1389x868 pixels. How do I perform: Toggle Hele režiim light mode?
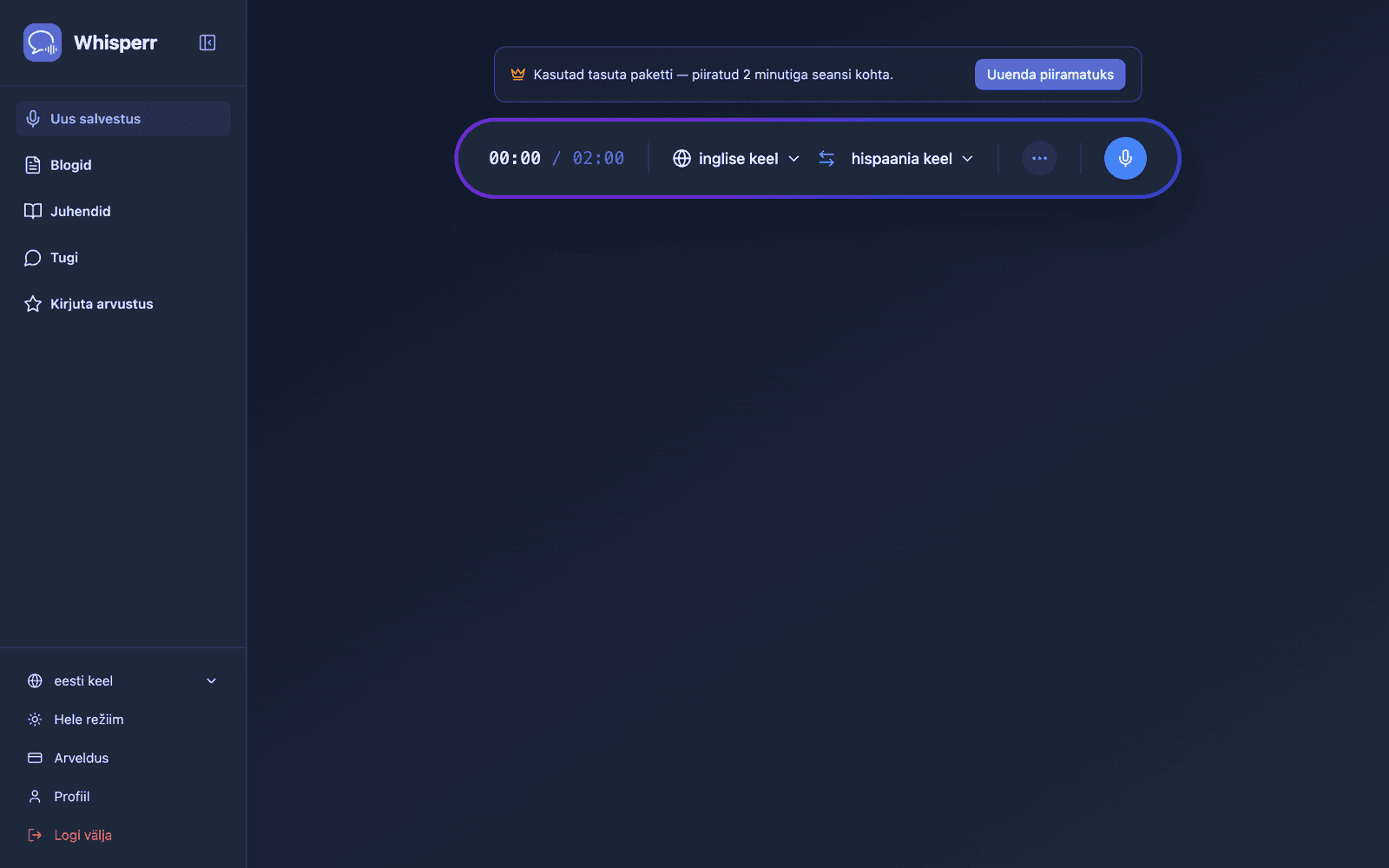pos(122,720)
